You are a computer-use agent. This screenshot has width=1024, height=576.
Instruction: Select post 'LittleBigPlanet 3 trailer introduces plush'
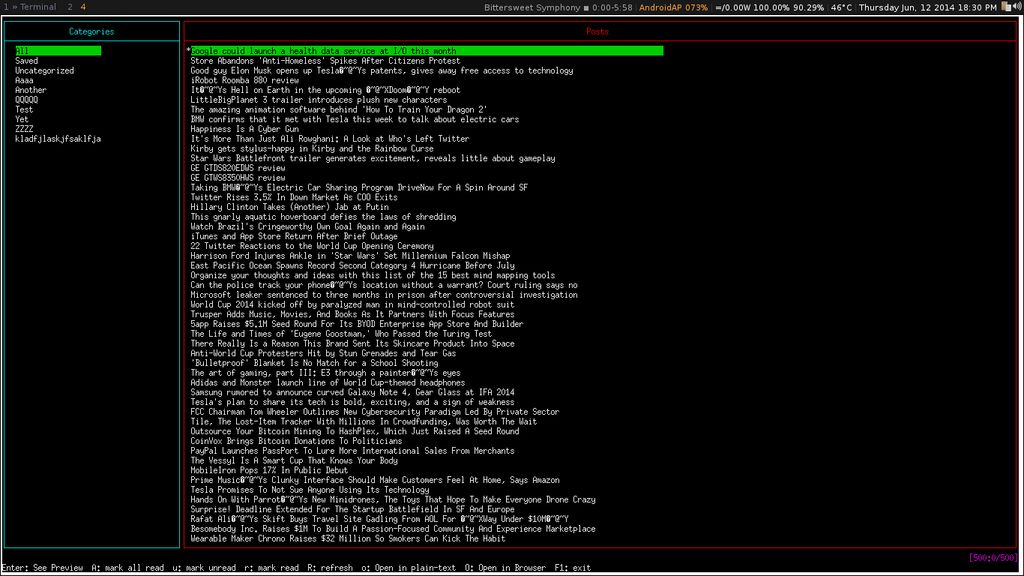point(319,100)
